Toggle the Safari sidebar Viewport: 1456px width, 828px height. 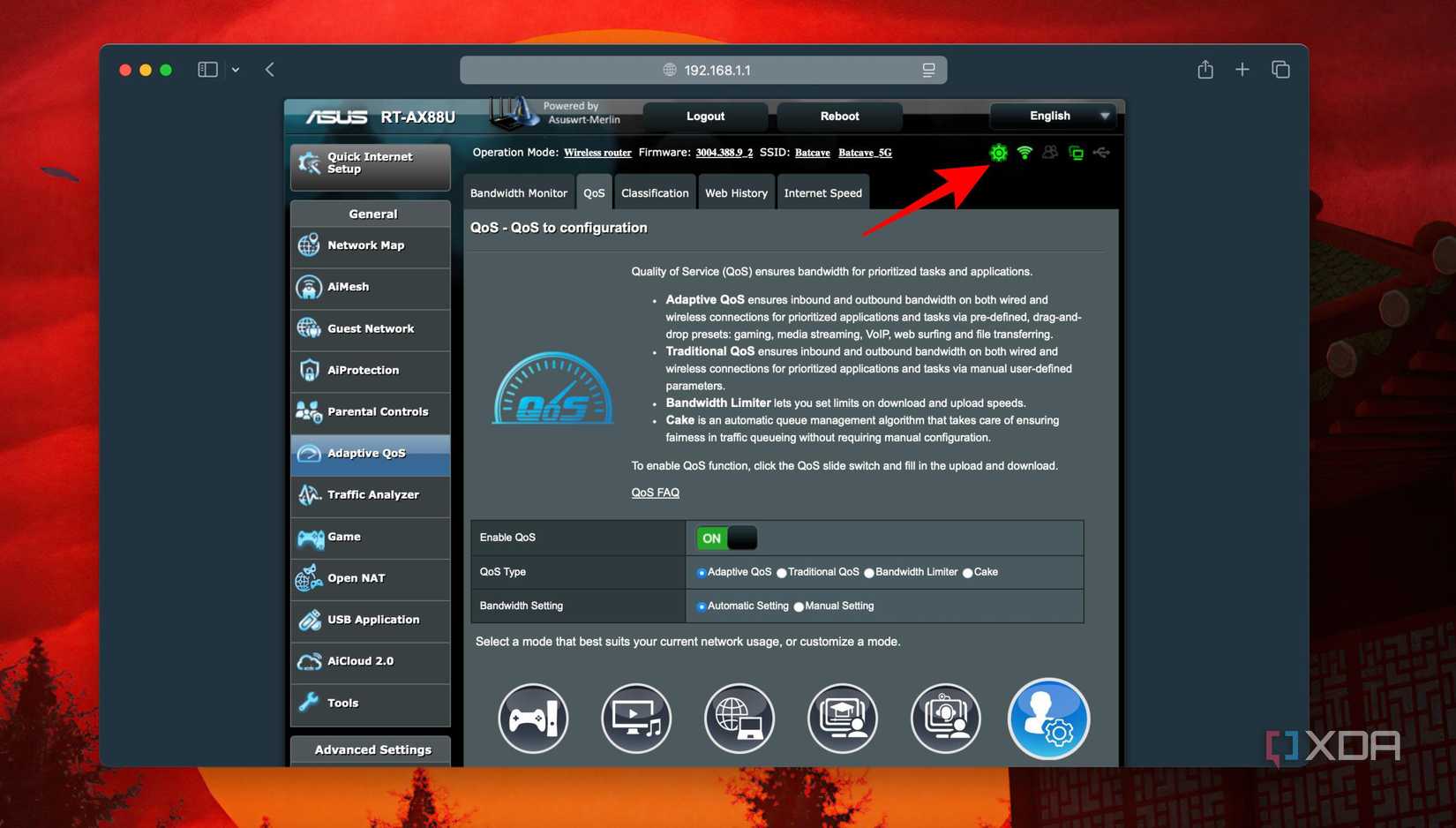[206, 69]
